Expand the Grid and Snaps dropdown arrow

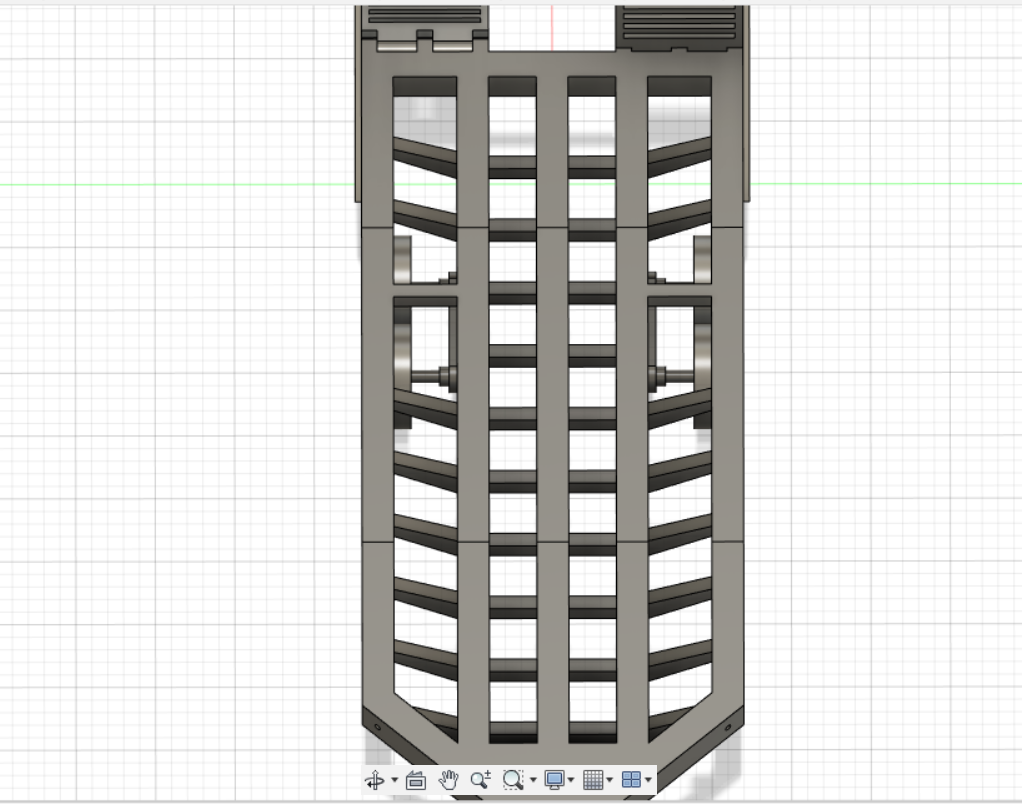(609, 780)
